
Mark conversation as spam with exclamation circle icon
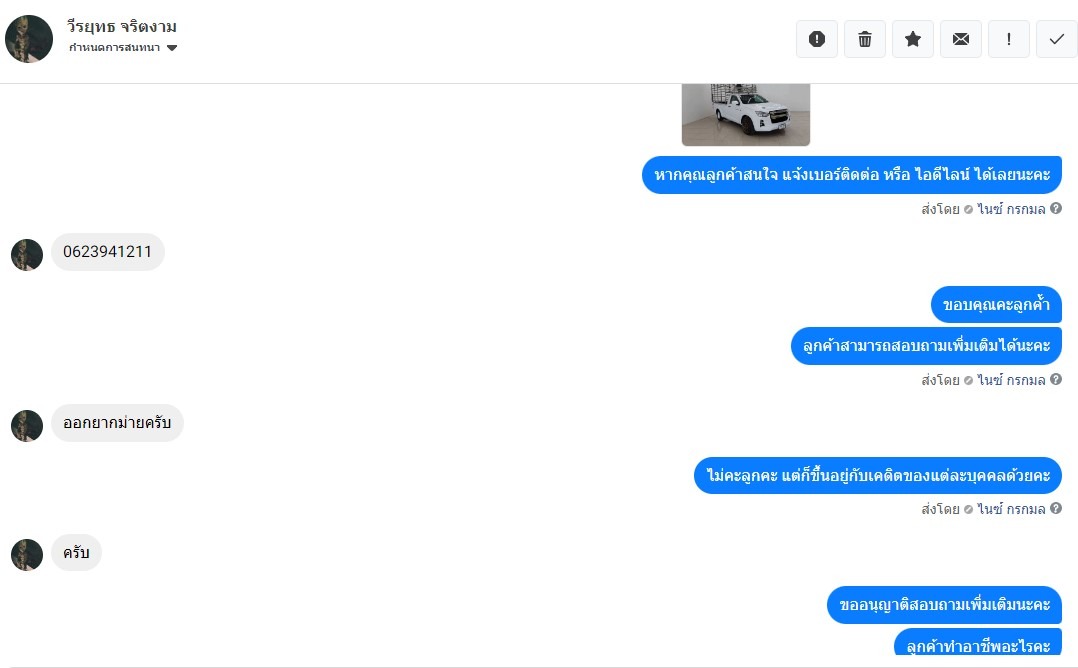tap(817, 39)
